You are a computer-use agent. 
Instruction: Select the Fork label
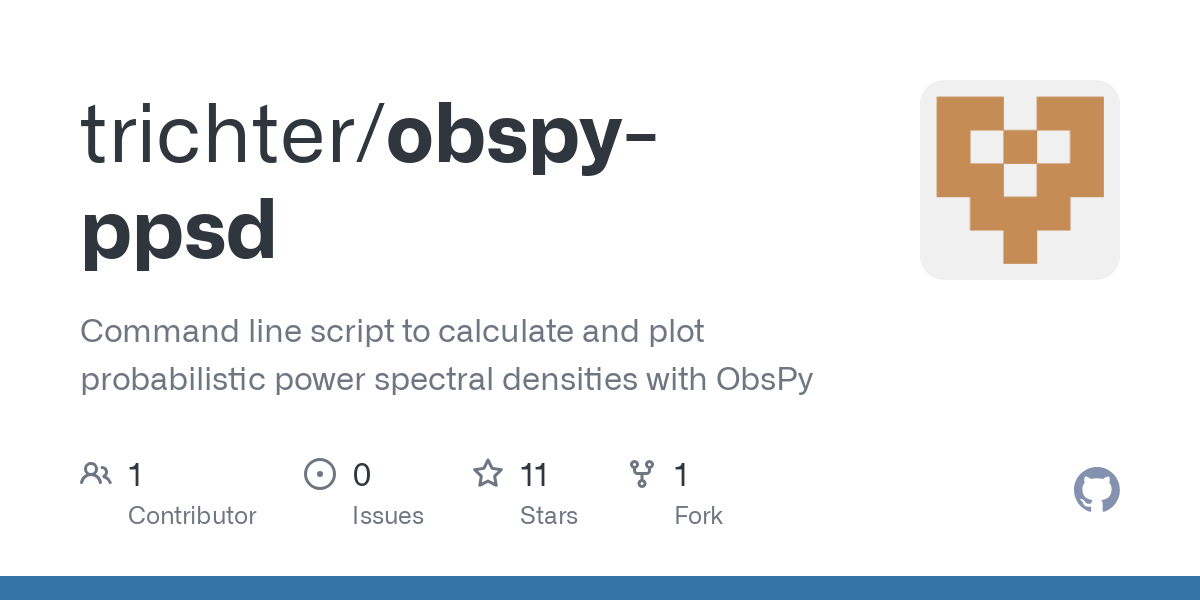699,516
